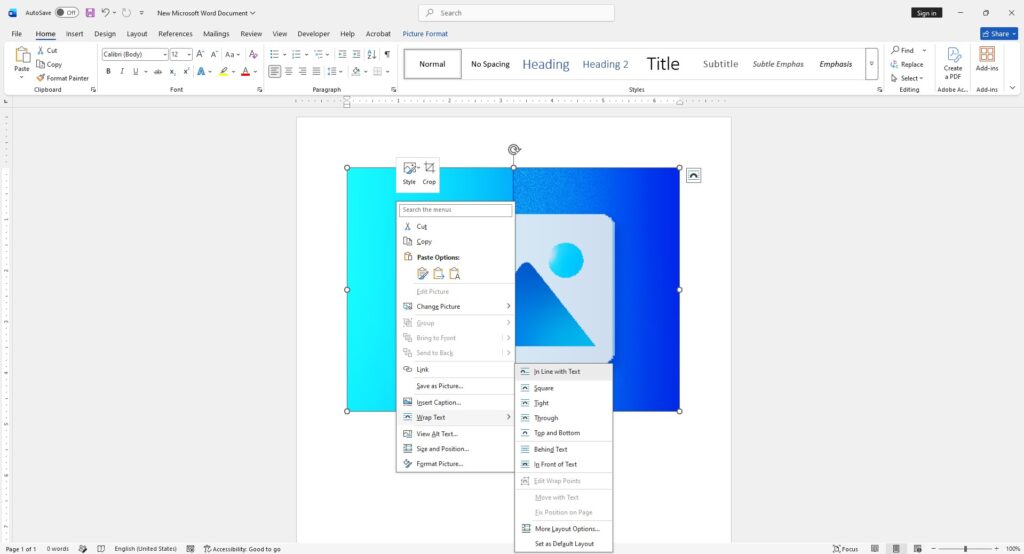
Task: Switch to Picture Format tab
Action: (x=425, y=33)
